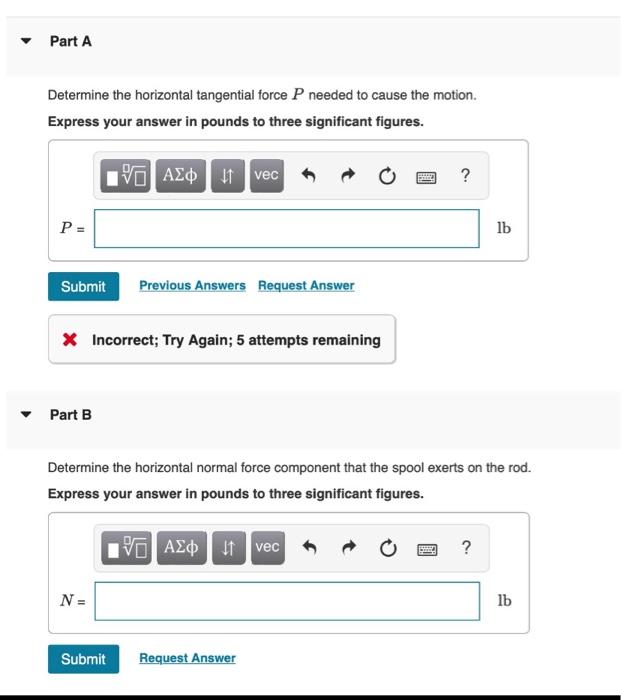Viewport: 621px width, 700px height.
Task: Click the P answer input field
Action: [287, 229]
